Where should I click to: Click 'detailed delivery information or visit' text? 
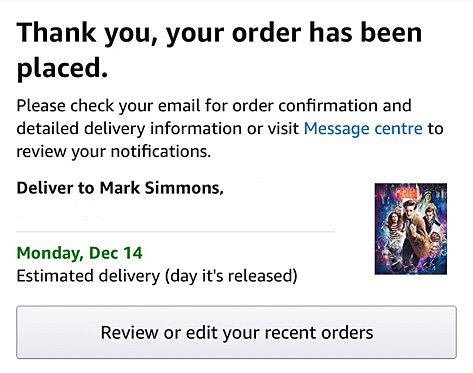pyautogui.click(x=158, y=129)
